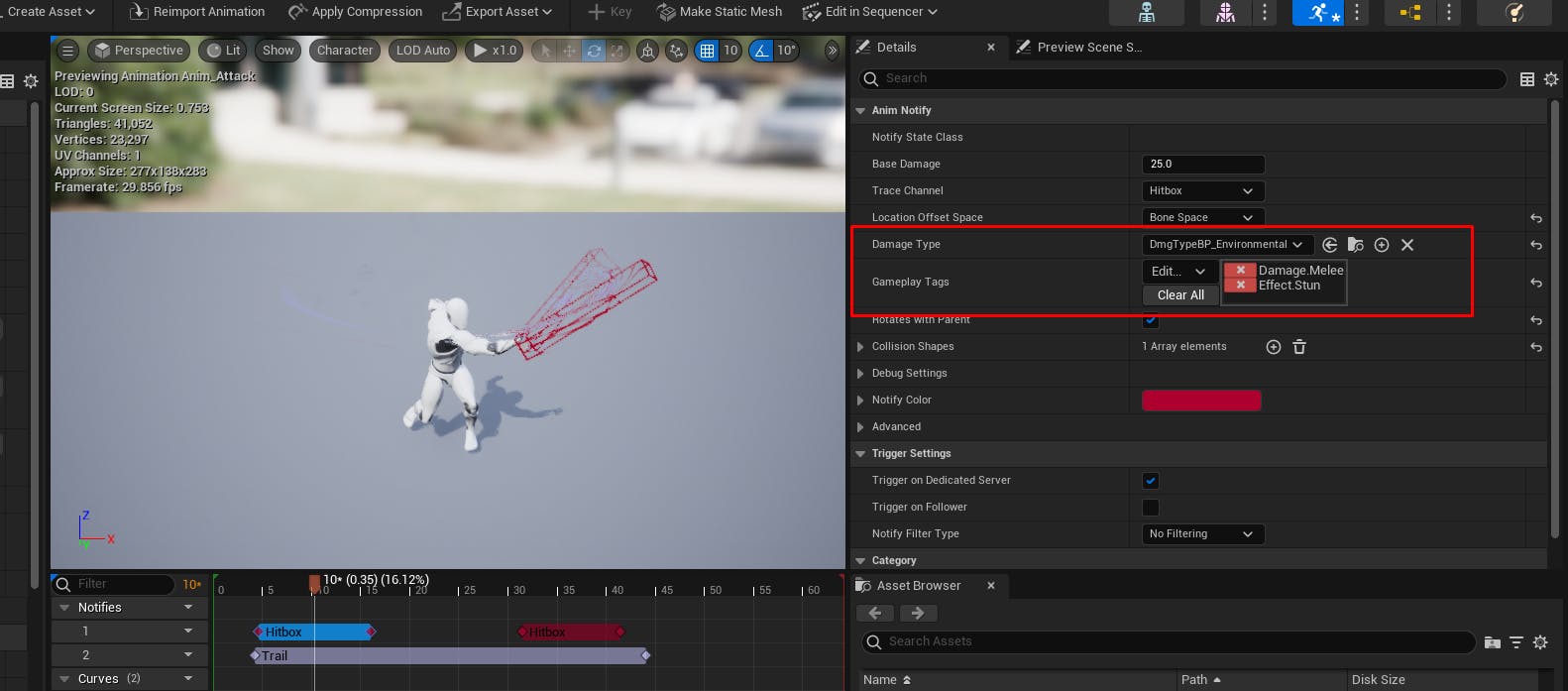Cycle the transform coordinate system icon

pyautogui.click(x=647, y=51)
